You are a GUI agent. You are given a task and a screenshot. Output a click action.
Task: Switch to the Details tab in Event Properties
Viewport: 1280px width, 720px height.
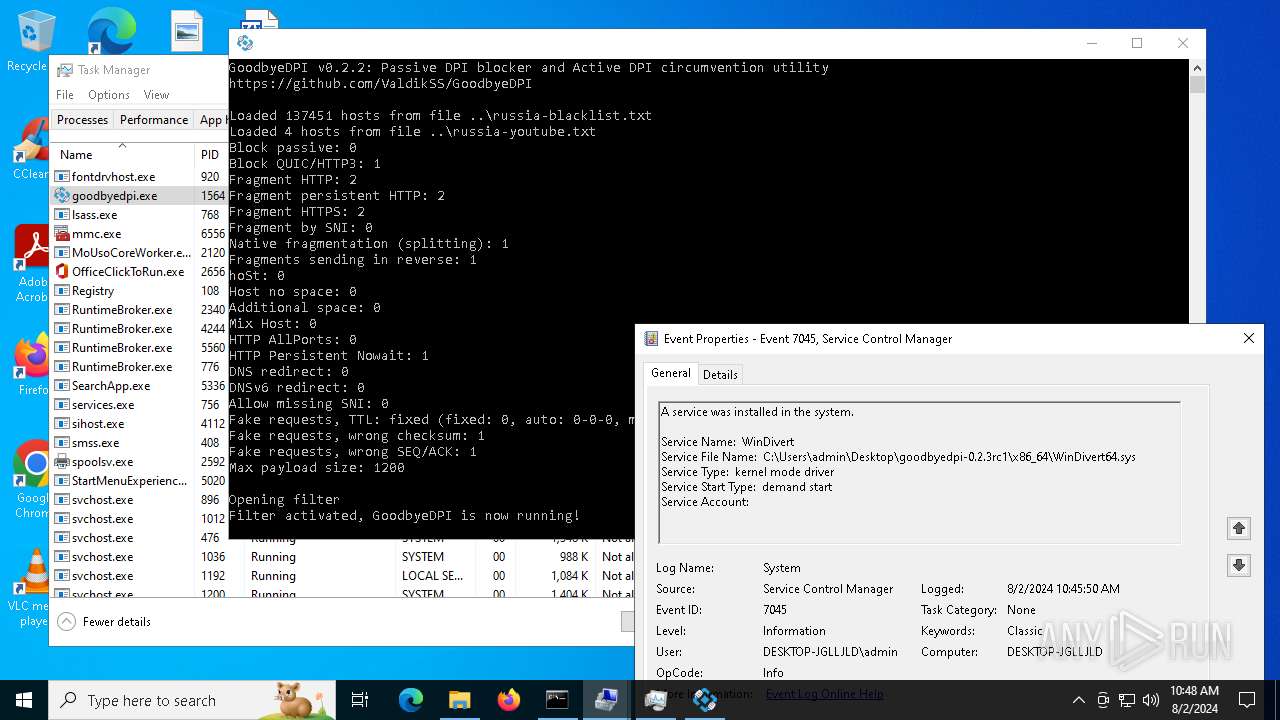point(720,375)
